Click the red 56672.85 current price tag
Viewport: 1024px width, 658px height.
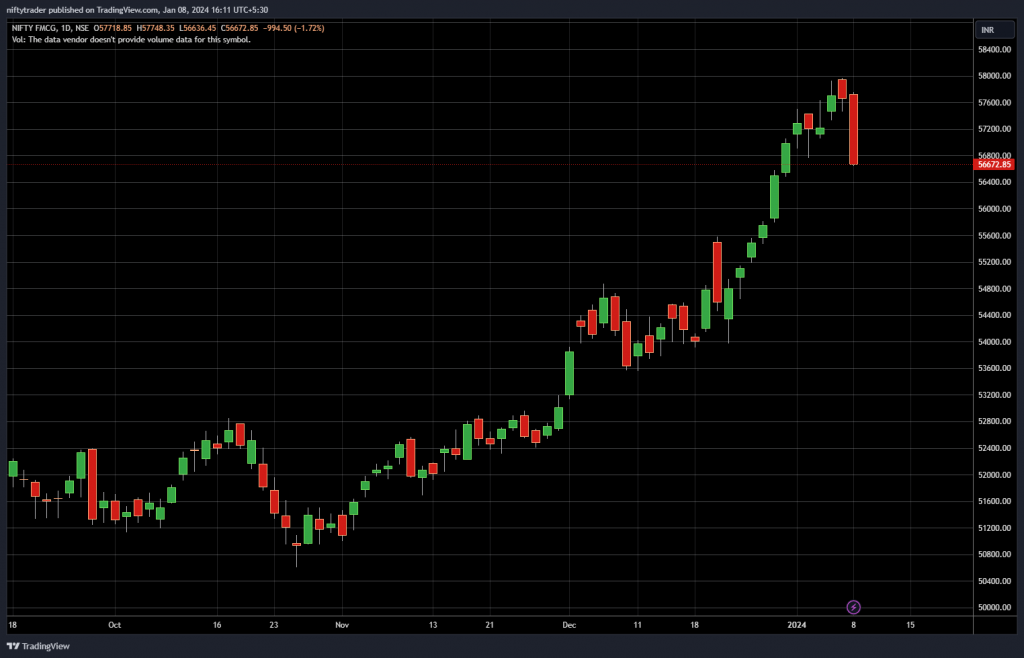[x=995, y=164]
